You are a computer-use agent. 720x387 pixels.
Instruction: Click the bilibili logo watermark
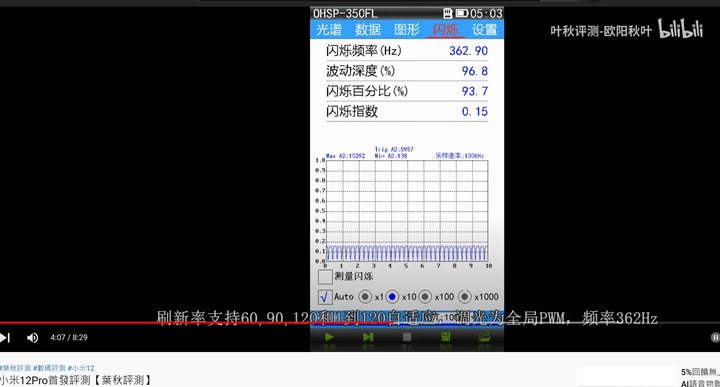[681, 28]
